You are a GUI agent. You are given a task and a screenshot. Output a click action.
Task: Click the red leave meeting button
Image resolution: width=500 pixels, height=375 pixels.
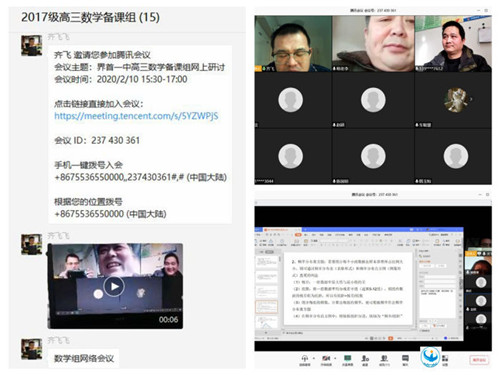pyautogui.click(x=479, y=360)
